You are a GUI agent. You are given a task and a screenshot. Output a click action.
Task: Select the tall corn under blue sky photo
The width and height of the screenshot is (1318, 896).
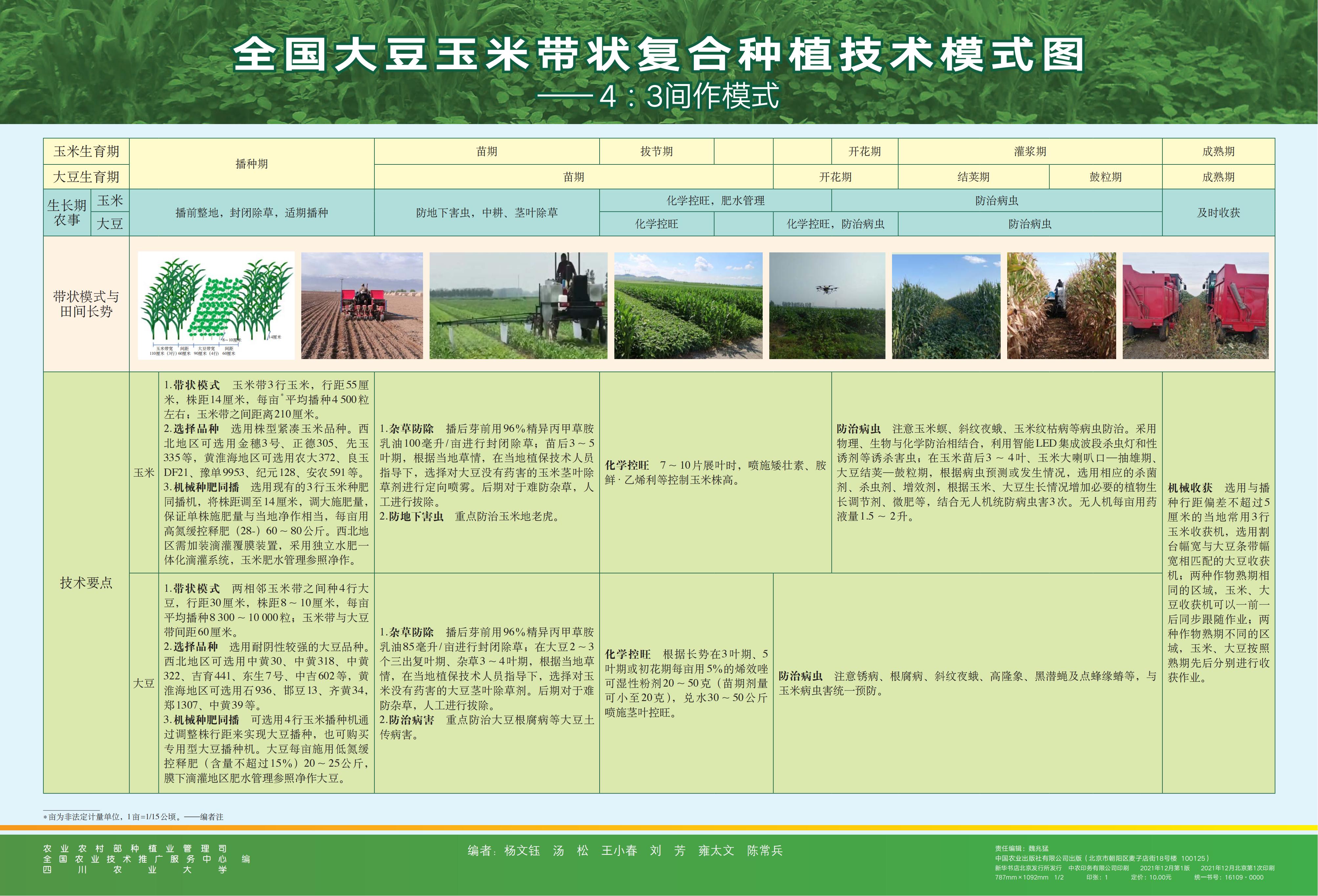[946, 306]
